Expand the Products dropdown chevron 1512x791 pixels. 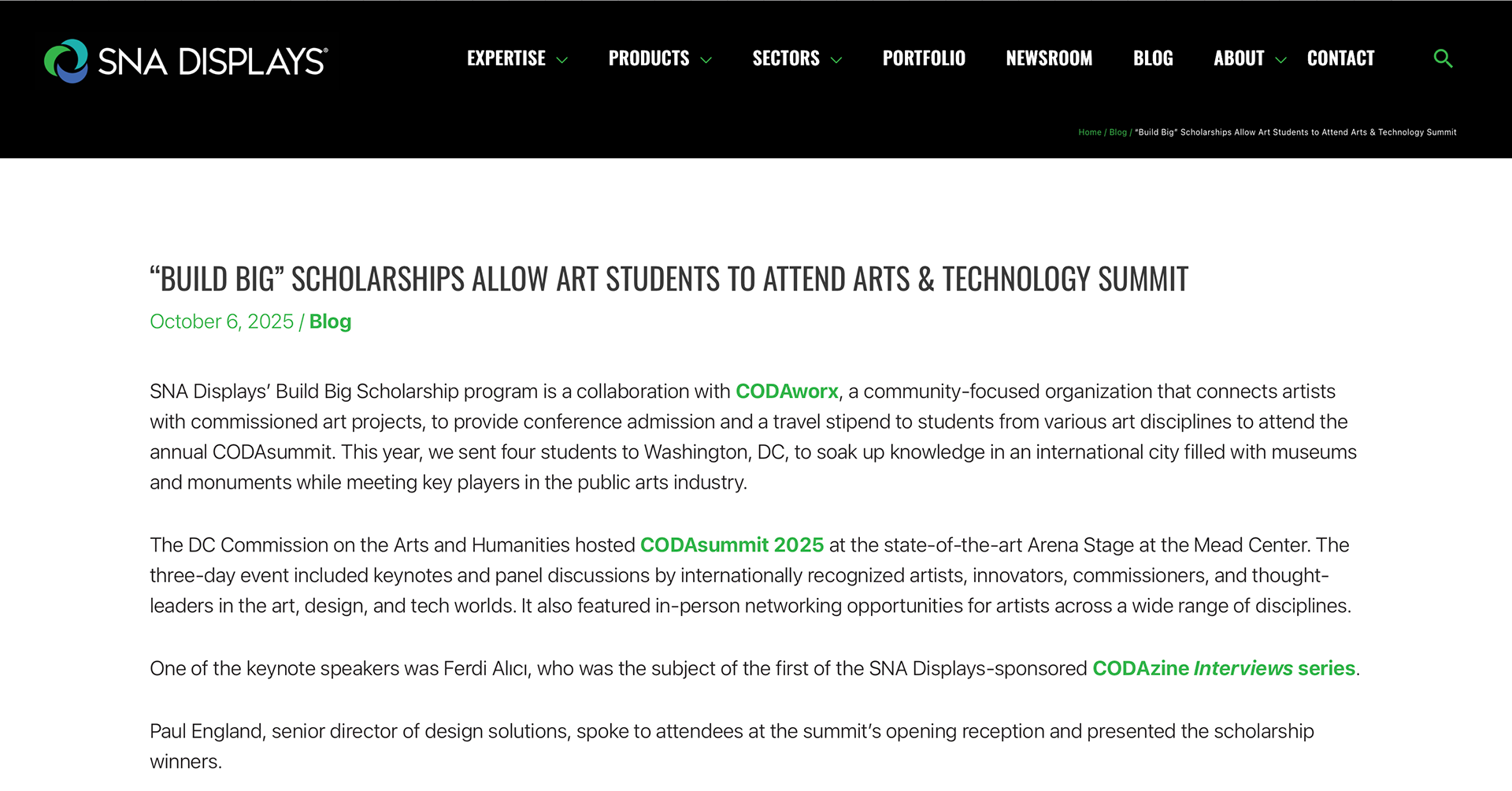[706, 60]
